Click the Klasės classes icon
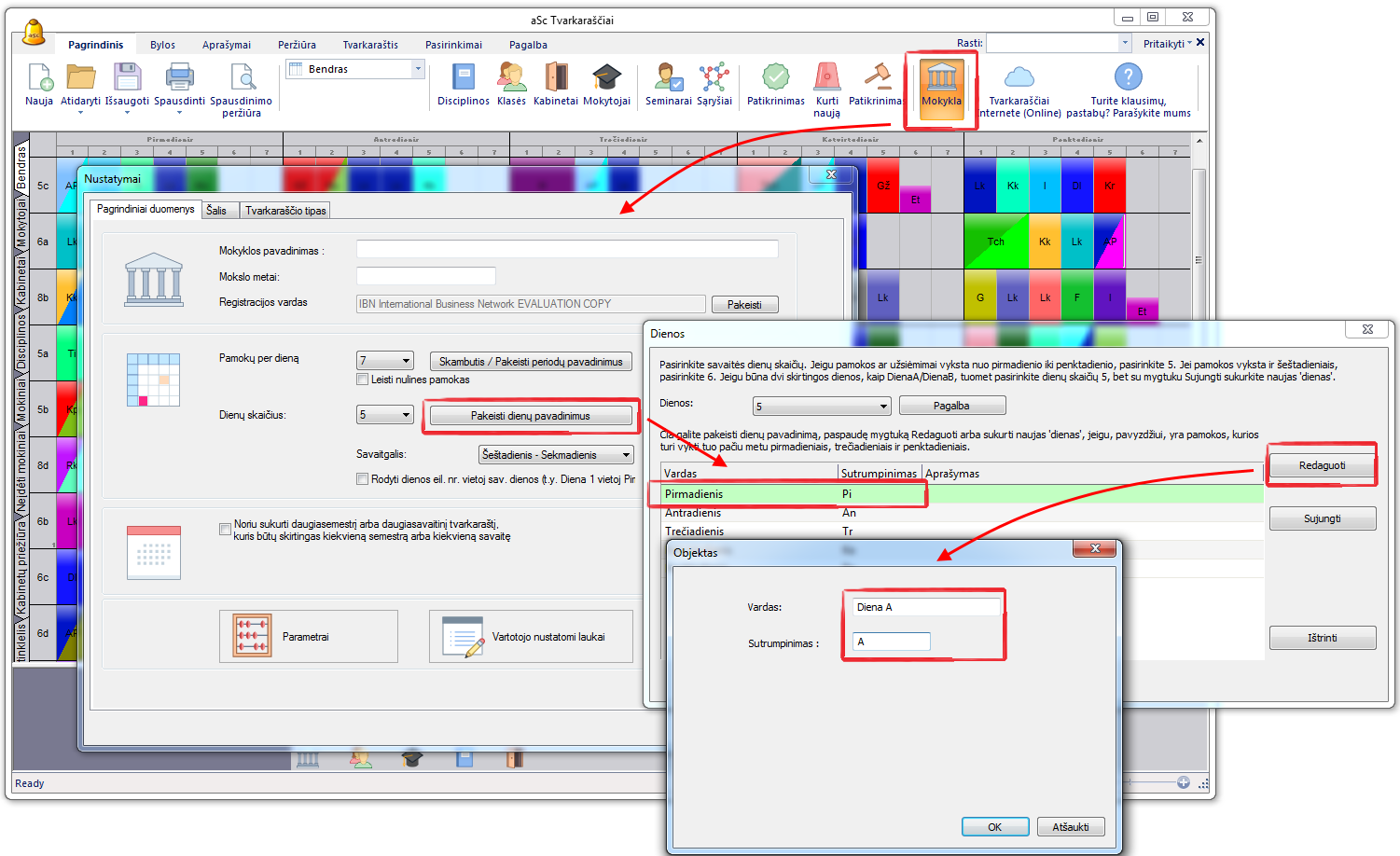The image size is (1400, 856). pos(511,78)
